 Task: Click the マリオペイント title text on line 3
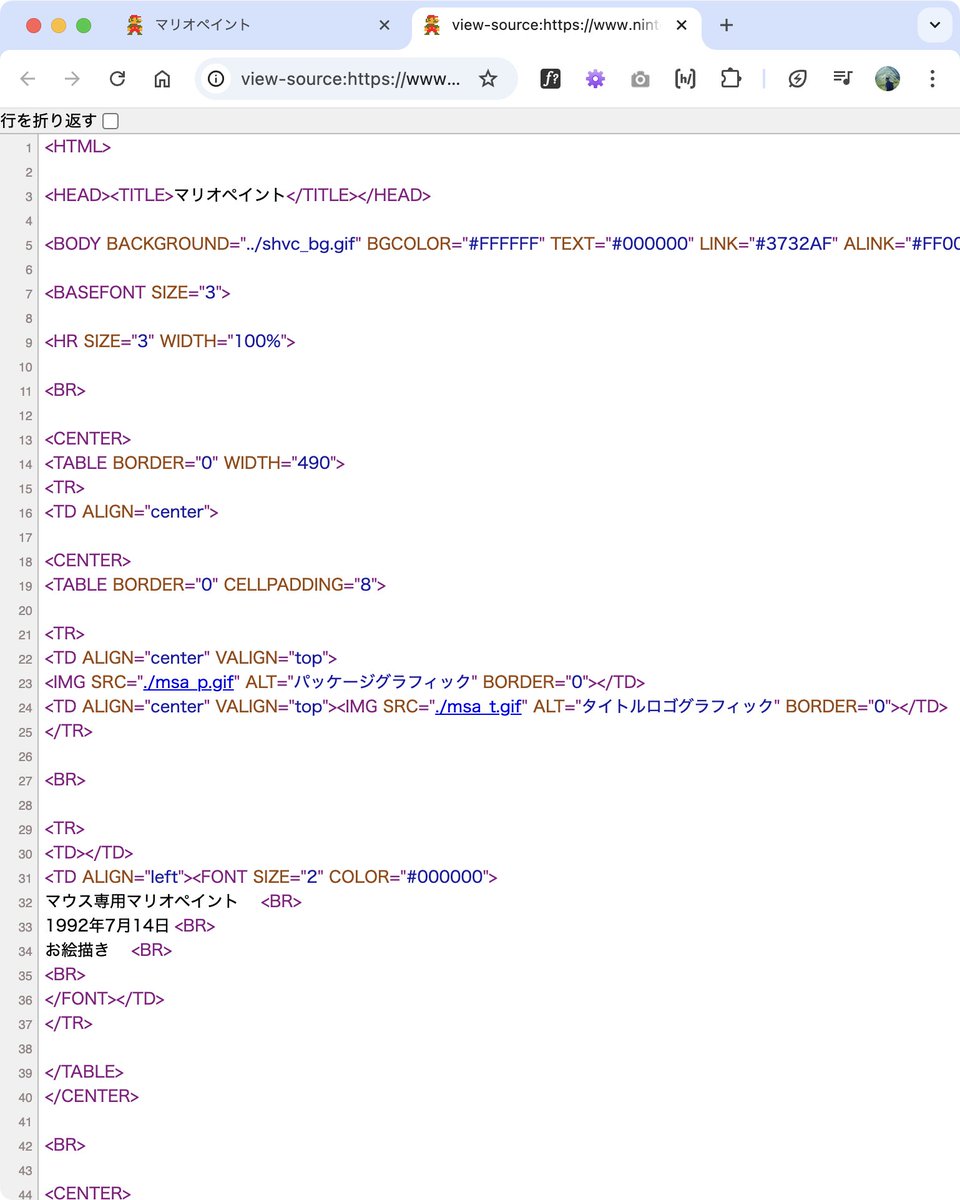pos(230,195)
